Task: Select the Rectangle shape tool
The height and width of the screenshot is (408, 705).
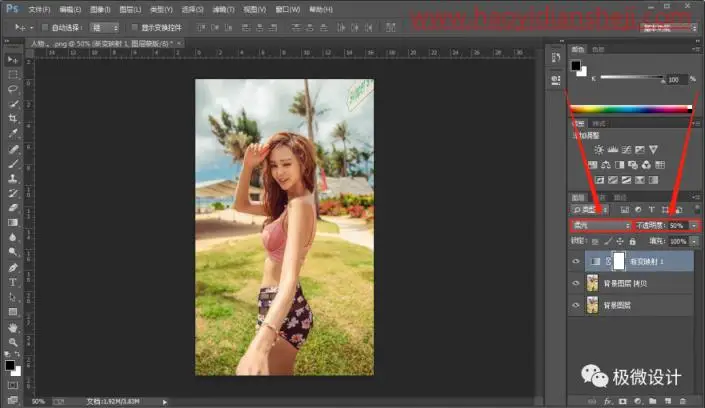Action: pyautogui.click(x=13, y=312)
